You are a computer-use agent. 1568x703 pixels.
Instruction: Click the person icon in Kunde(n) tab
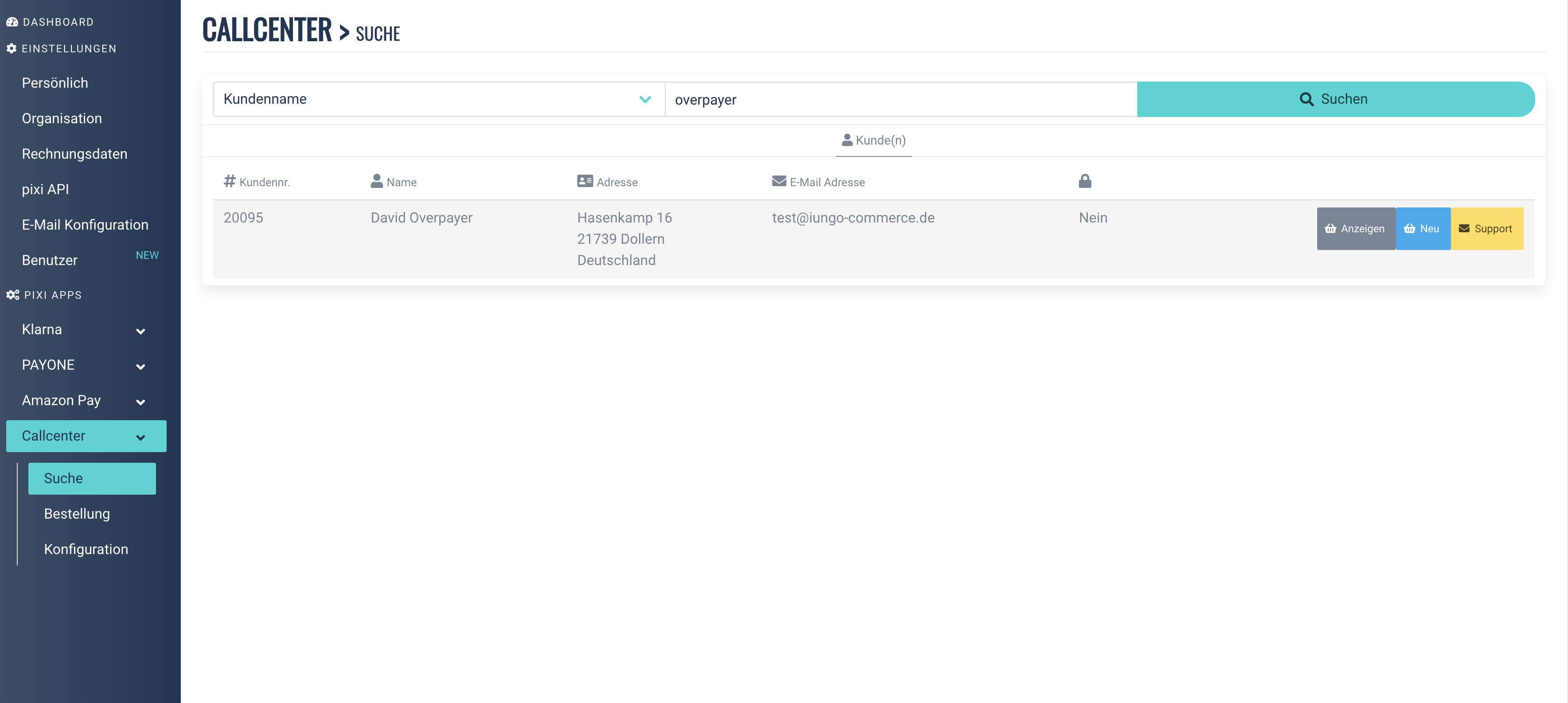tap(846, 140)
